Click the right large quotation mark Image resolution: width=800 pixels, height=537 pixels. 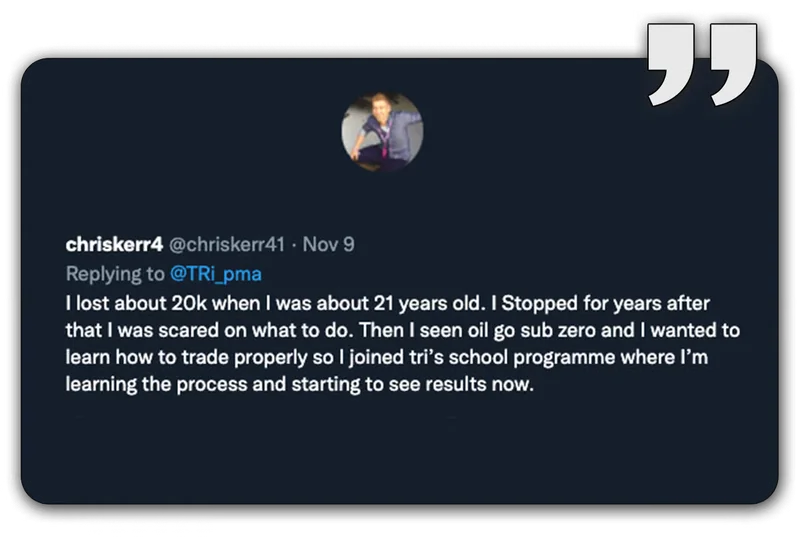(734, 63)
